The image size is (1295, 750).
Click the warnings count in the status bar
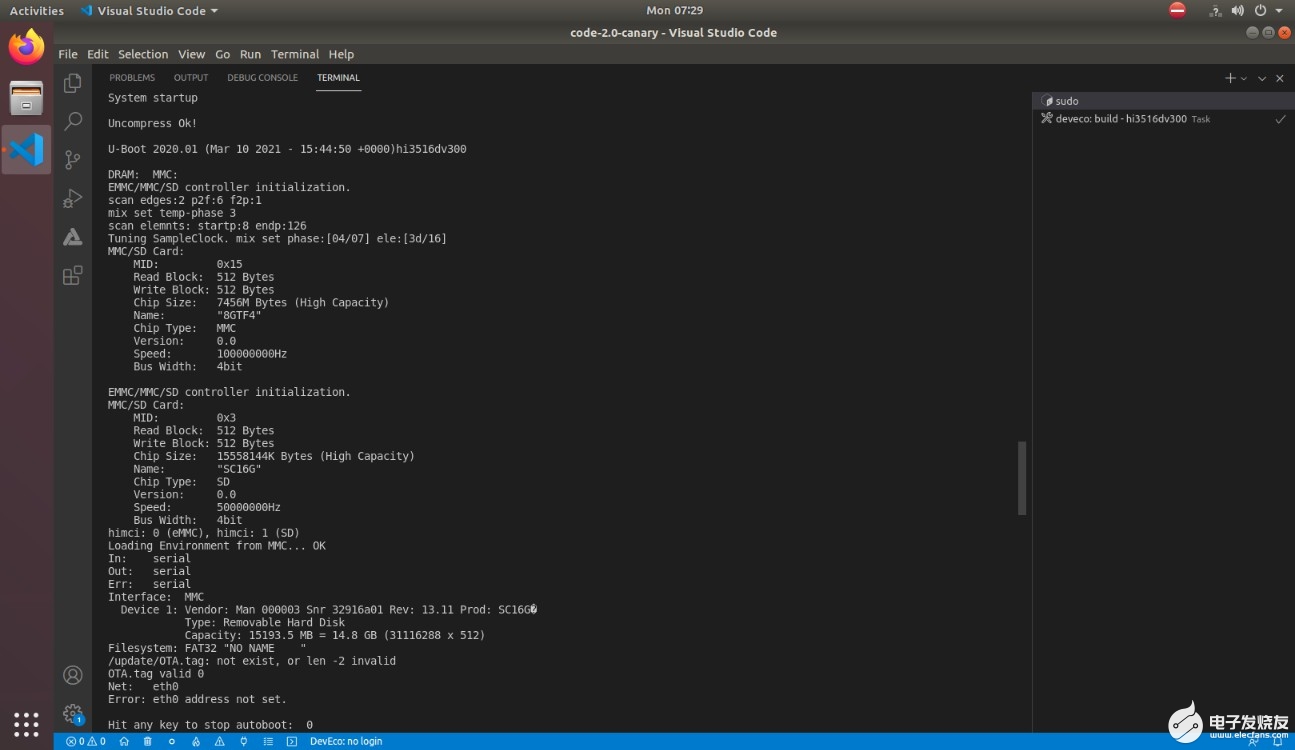(97, 741)
